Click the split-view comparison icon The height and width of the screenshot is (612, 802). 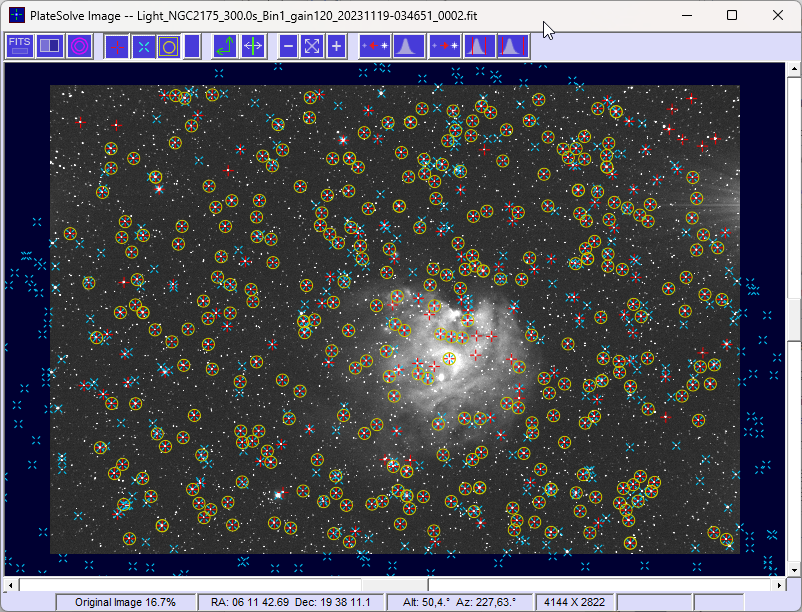coord(50,46)
